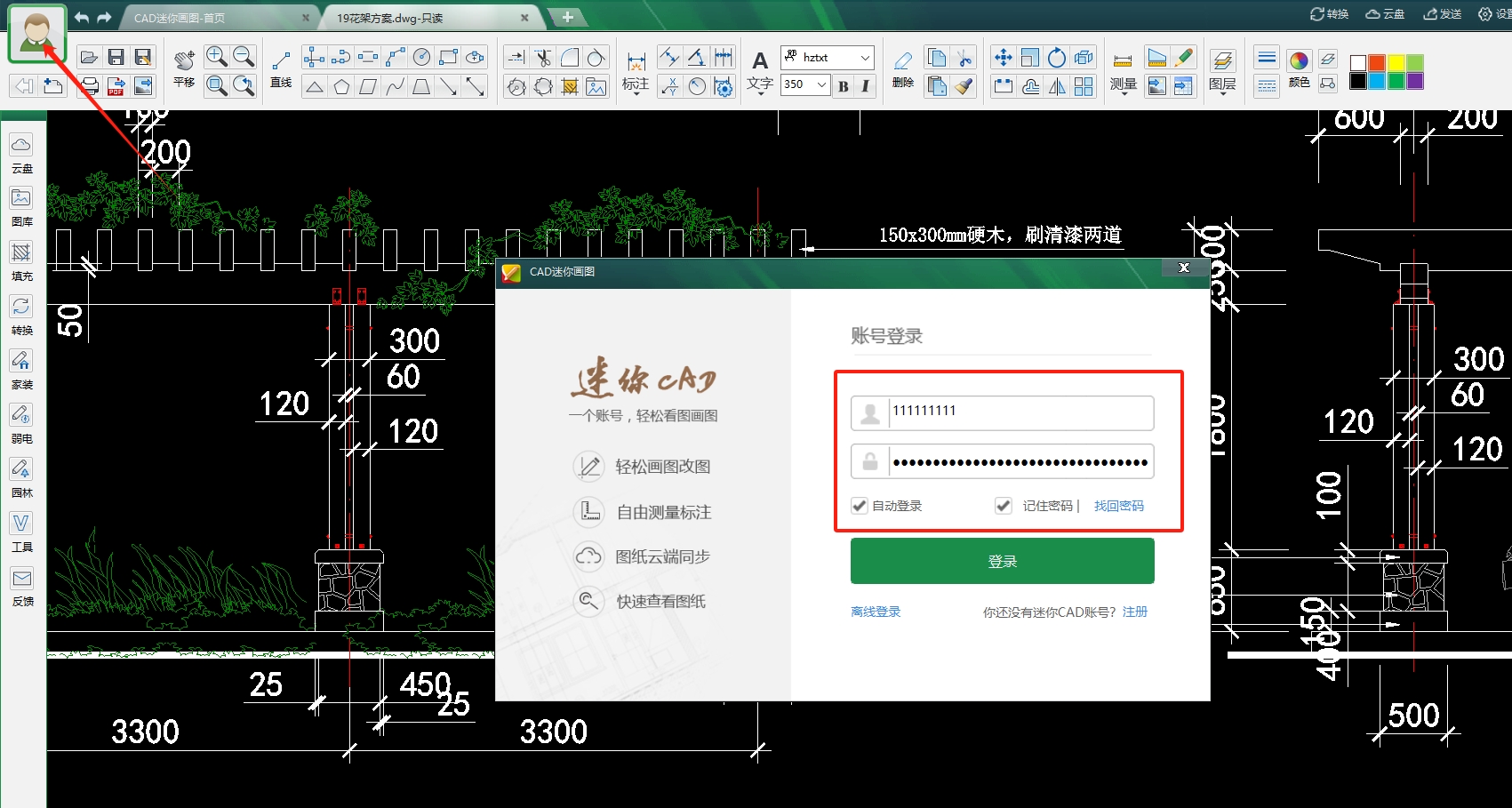Toggle the 自动登录 auto login checkbox
This screenshot has width=1512, height=808.
860,506
